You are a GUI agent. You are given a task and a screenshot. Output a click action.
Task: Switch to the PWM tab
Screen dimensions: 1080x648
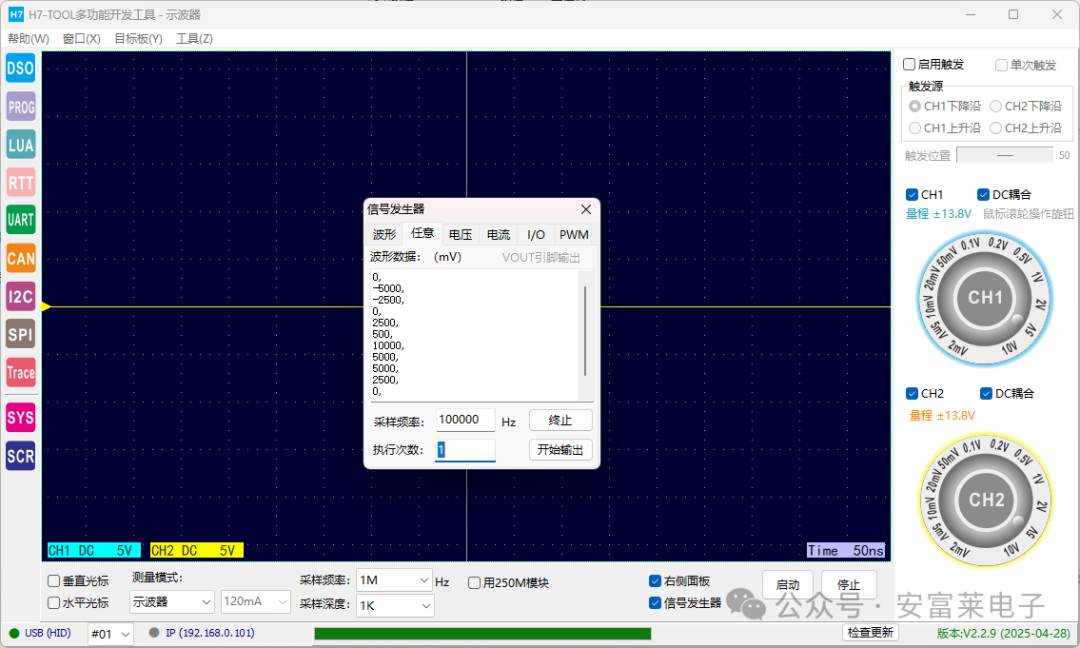573,233
